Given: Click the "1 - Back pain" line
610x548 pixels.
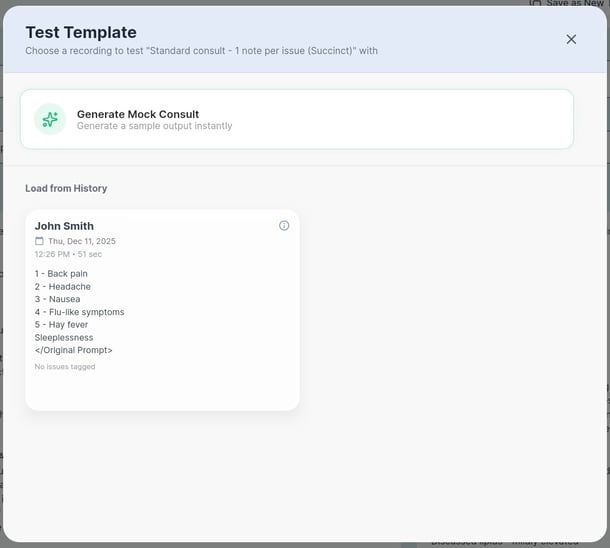Looking at the screenshot, I should [x=61, y=274].
